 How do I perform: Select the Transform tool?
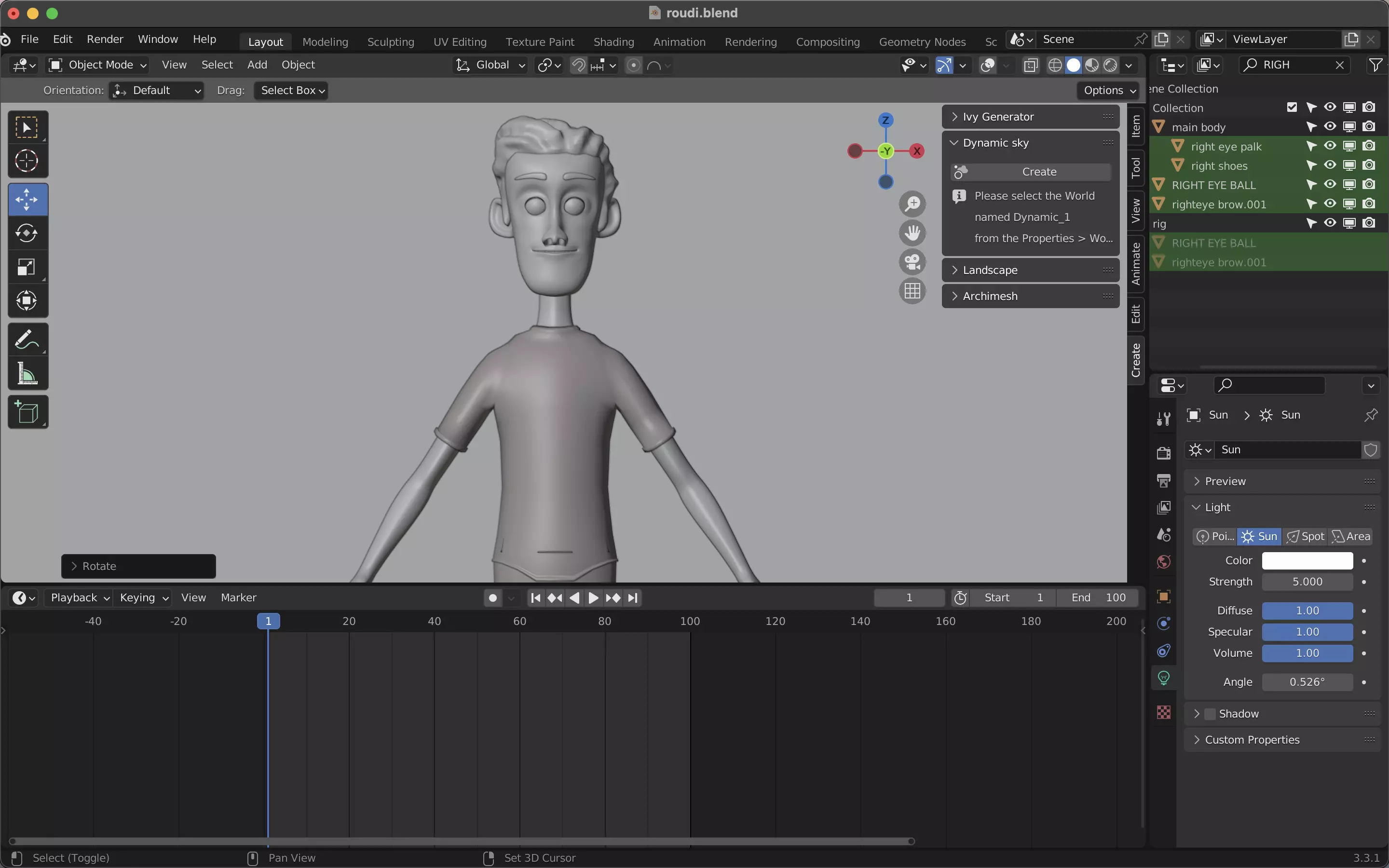point(27,300)
